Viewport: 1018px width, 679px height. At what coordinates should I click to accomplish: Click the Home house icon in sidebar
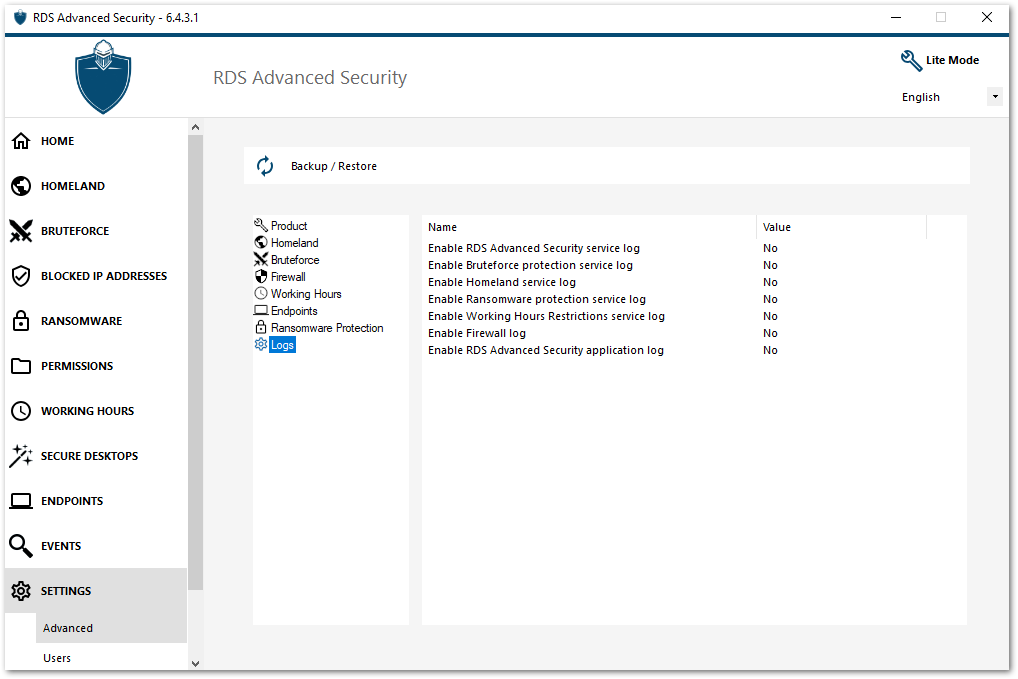click(x=21, y=141)
